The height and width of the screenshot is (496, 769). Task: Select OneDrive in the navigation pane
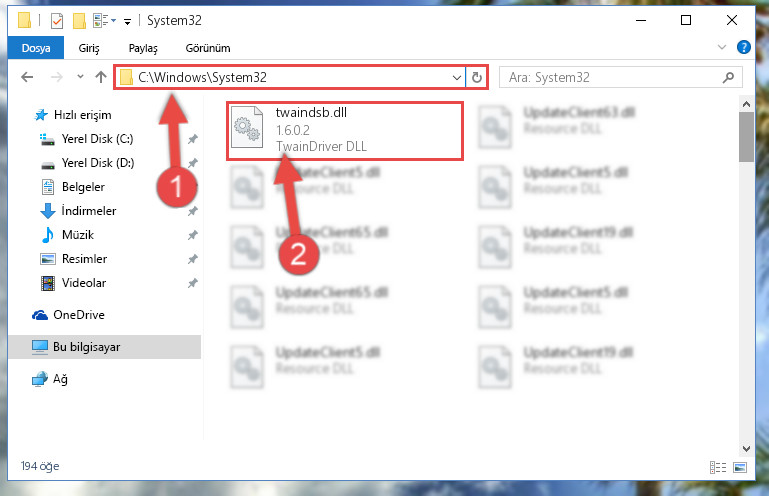click(x=79, y=314)
